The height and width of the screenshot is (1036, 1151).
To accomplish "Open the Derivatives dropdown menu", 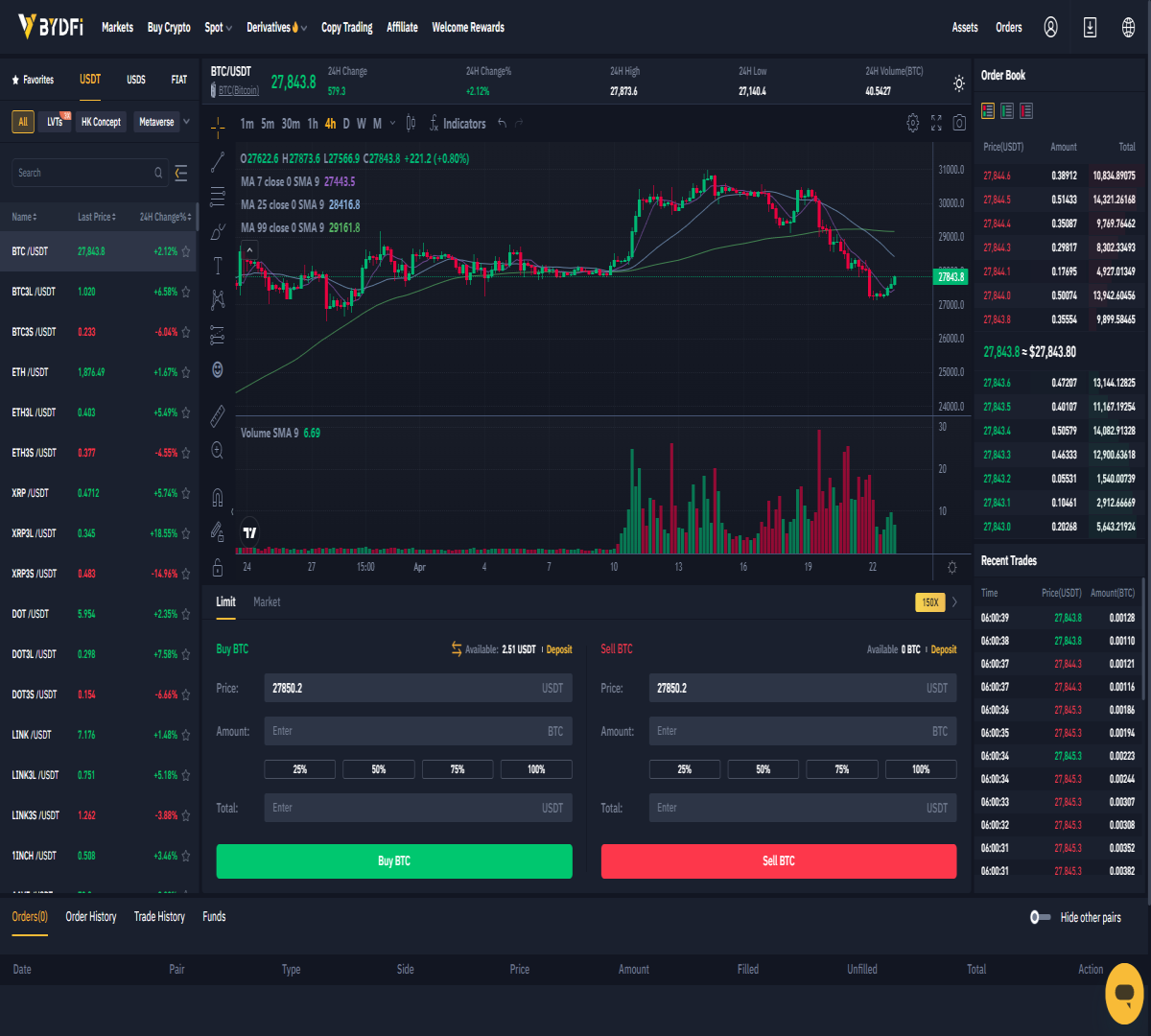I will click(x=276, y=28).
